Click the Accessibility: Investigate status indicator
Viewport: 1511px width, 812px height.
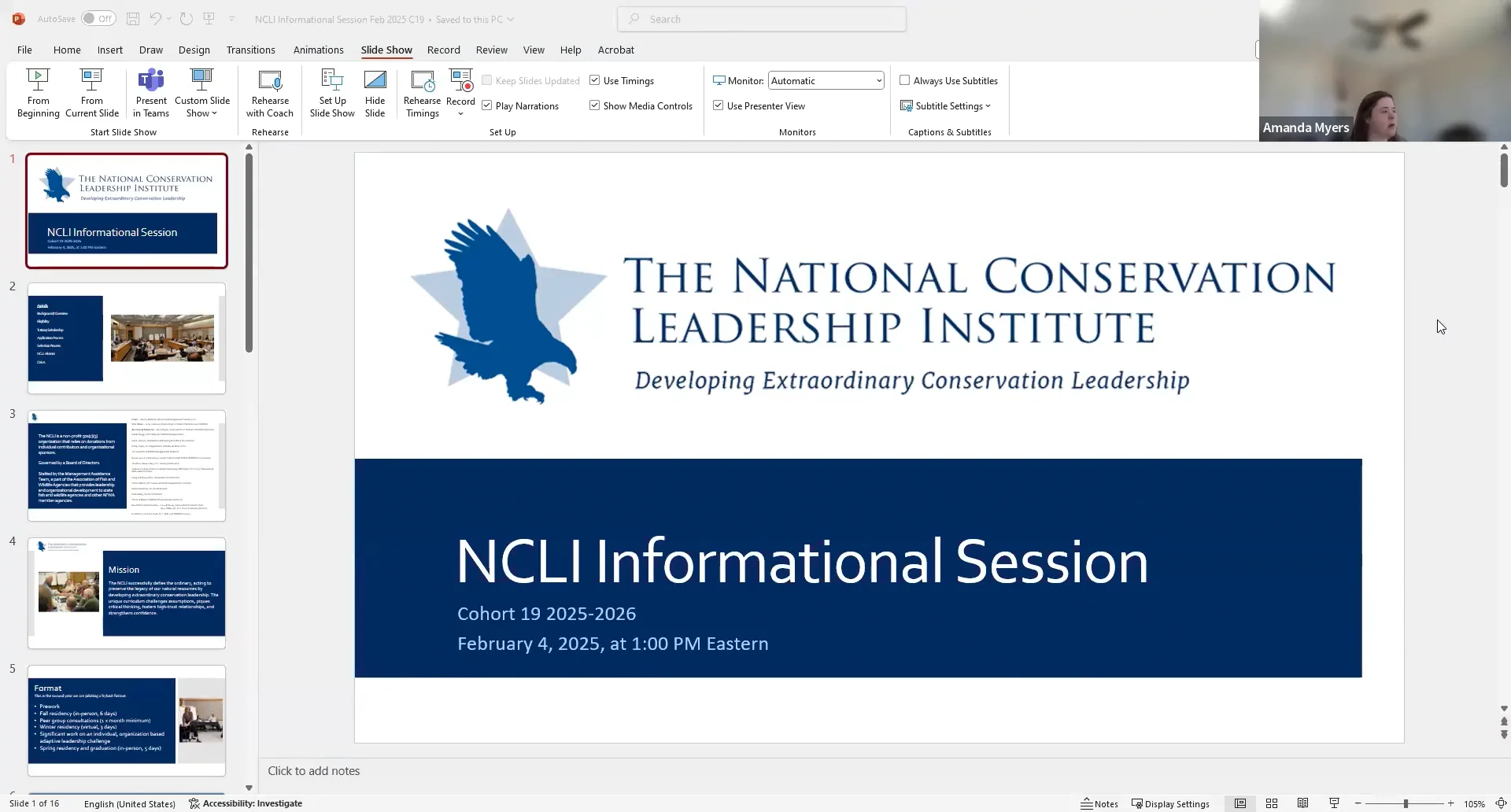click(246, 803)
